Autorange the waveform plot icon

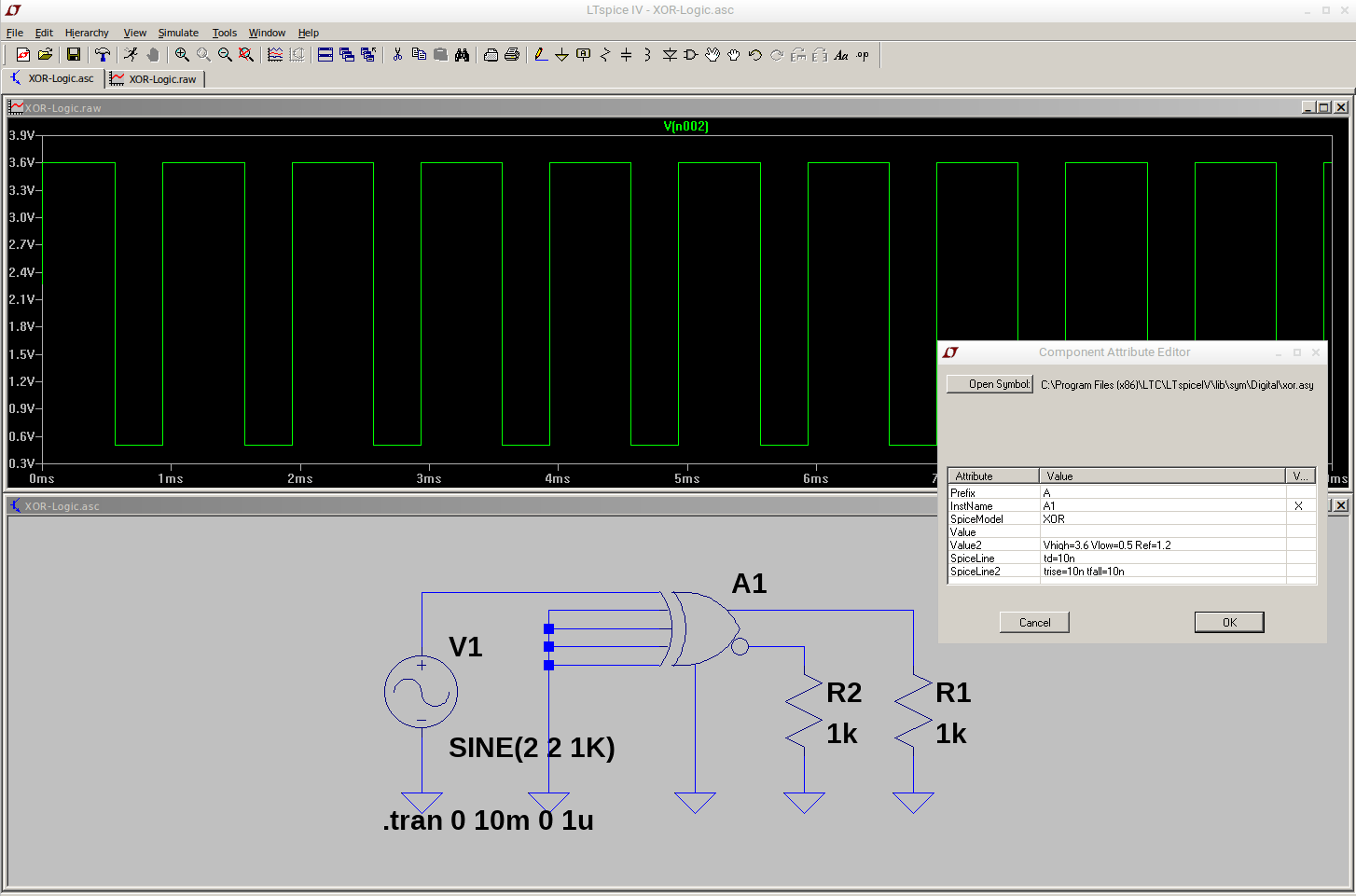click(x=275, y=55)
